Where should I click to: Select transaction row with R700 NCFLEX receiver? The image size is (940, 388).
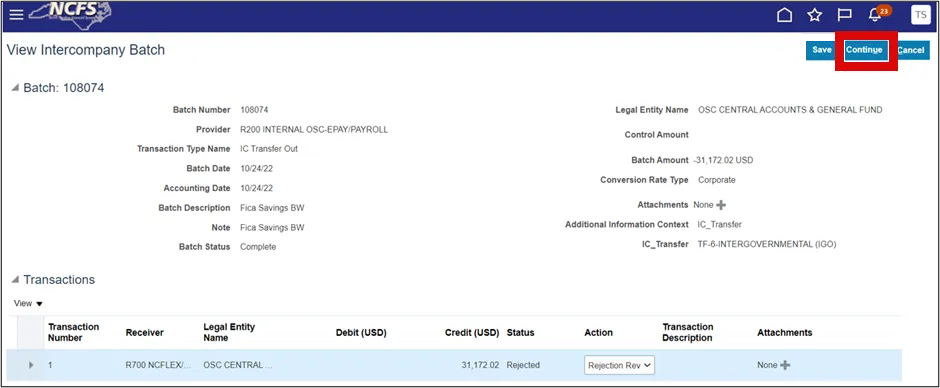point(454,365)
